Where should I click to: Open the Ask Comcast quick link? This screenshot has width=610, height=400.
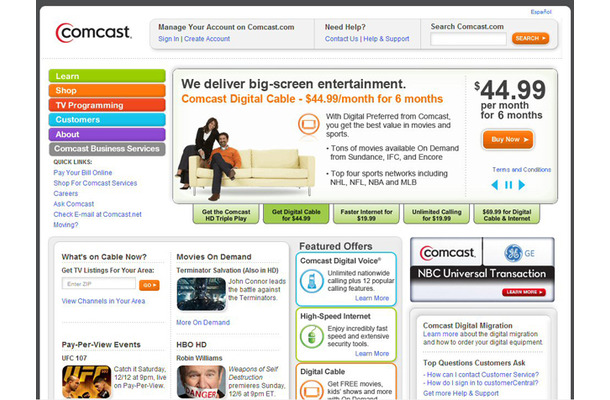[x=74, y=204]
